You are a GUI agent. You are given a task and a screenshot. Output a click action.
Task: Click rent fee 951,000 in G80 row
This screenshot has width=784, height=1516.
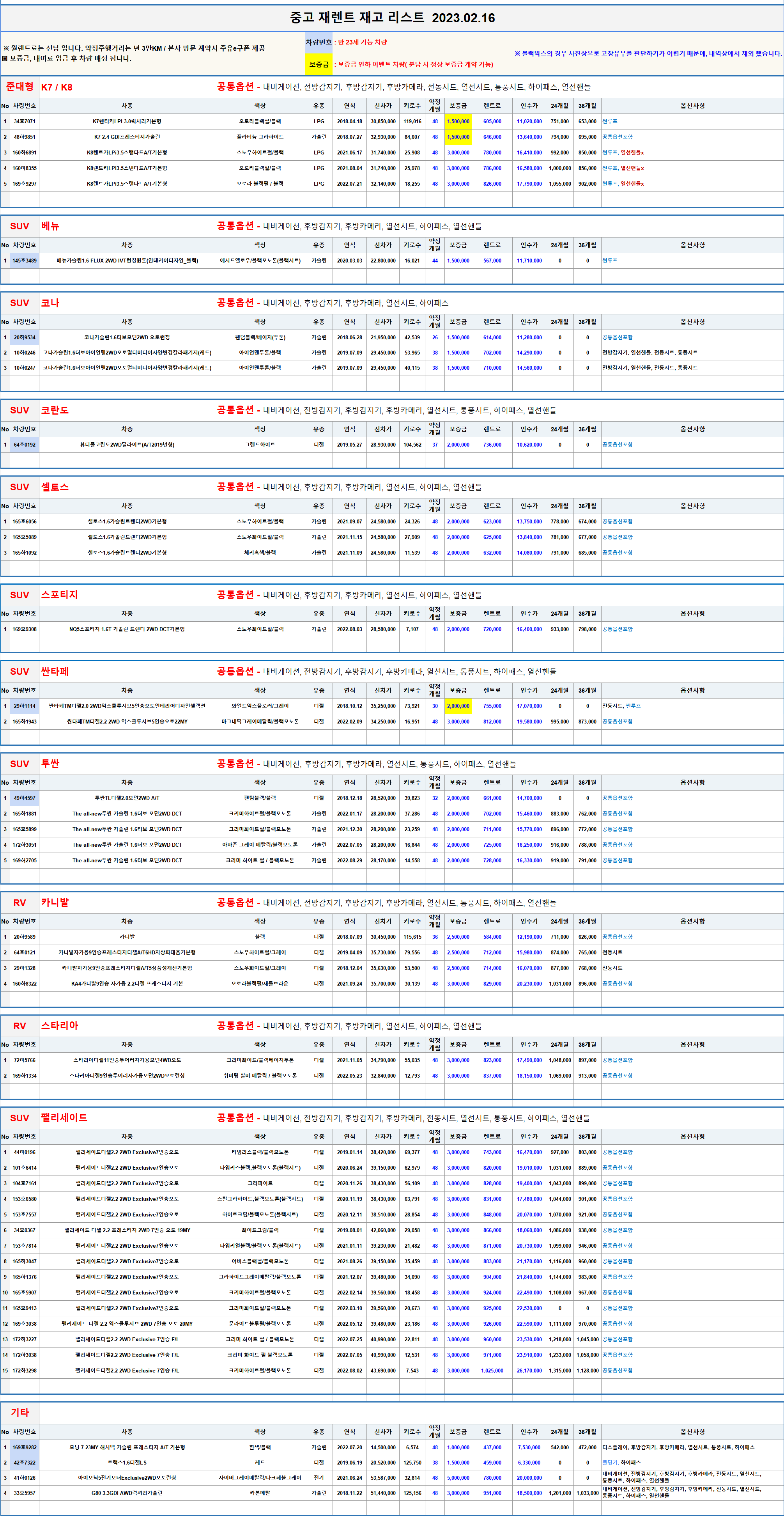click(492, 1493)
